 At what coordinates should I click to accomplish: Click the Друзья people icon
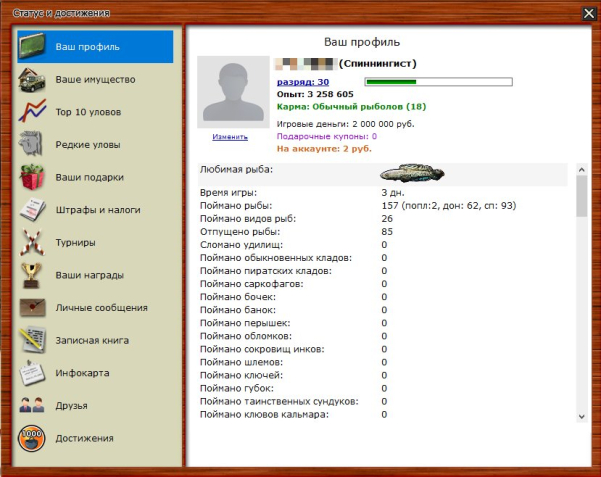[x=34, y=405]
